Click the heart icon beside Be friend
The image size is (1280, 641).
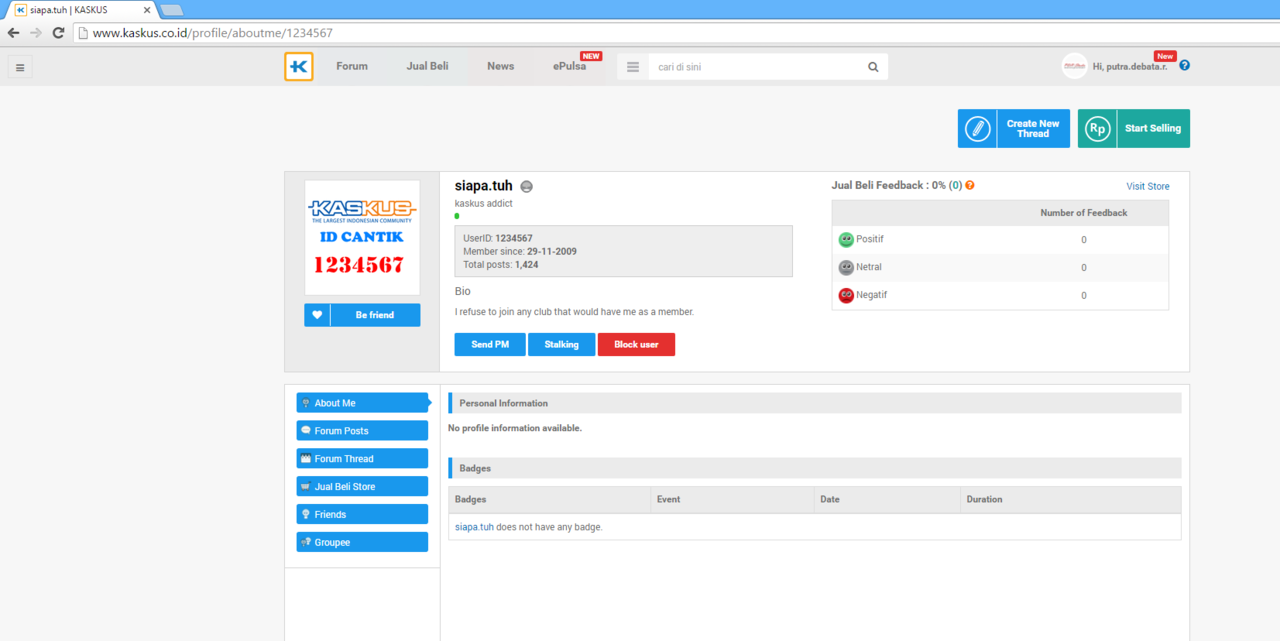317,315
